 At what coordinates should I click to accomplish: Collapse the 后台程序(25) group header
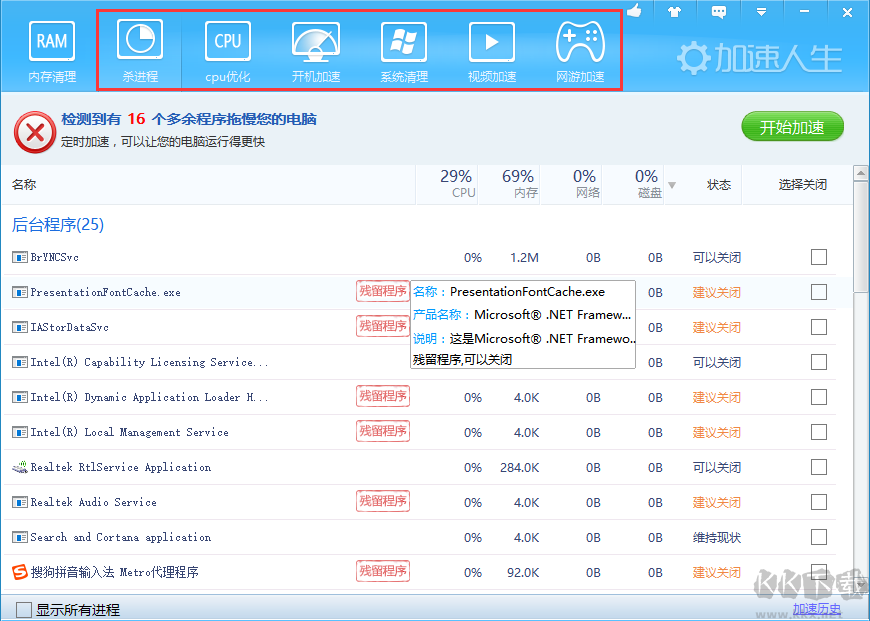pyautogui.click(x=58, y=225)
